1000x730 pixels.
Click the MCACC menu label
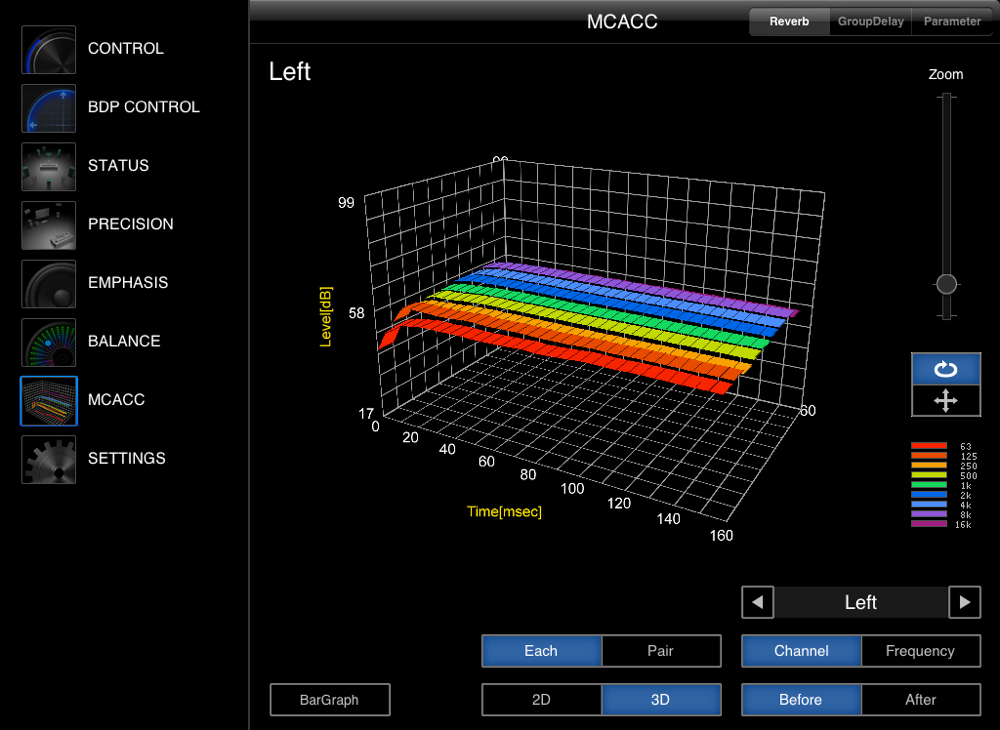tap(117, 400)
